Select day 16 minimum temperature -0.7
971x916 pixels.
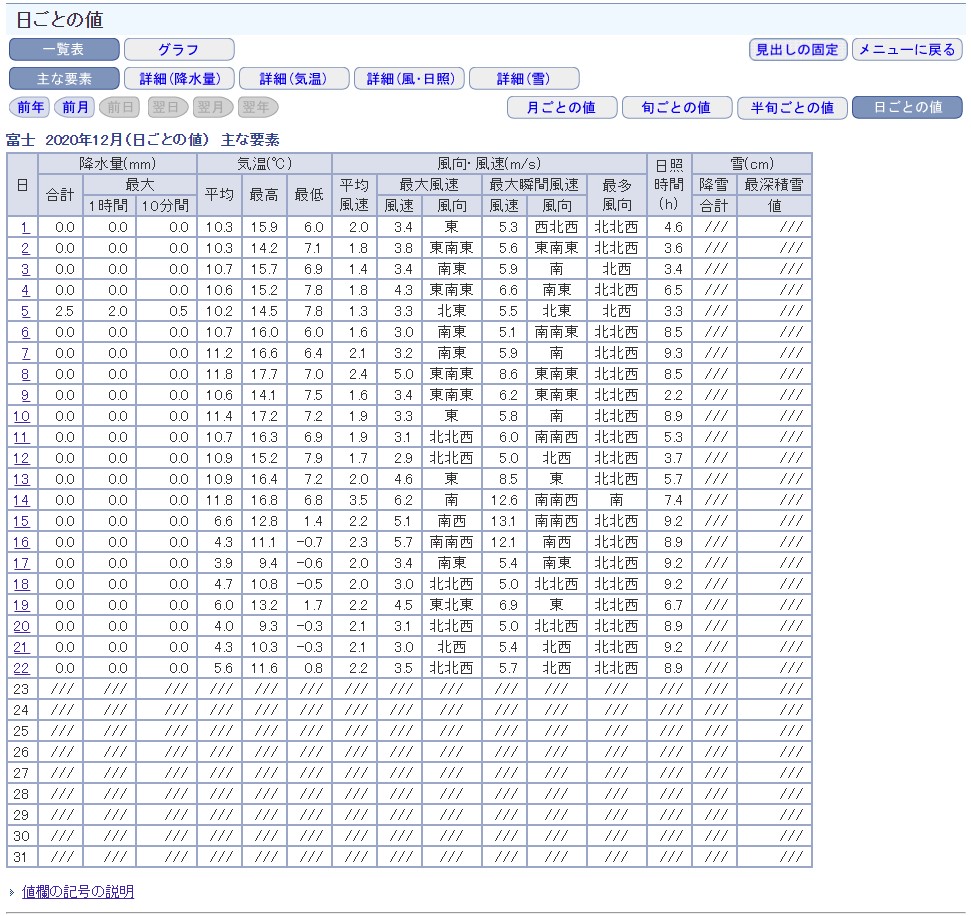[x=309, y=543]
